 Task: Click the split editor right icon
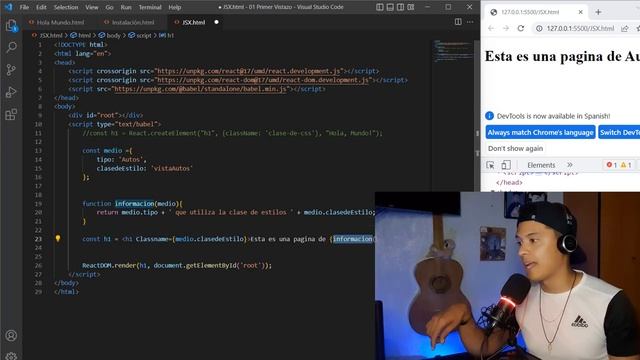(458, 22)
